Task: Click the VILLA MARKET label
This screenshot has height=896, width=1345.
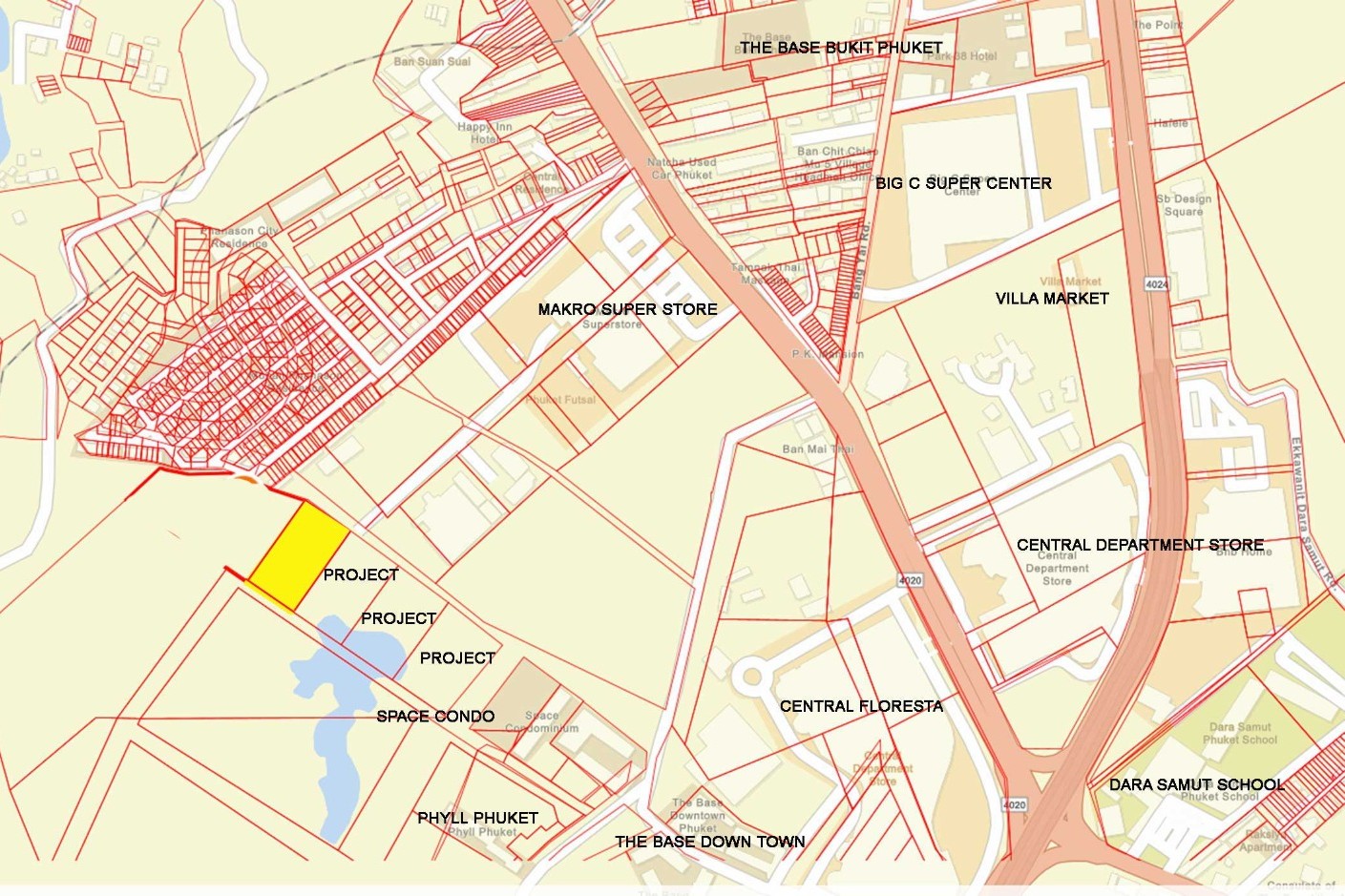Action: 1052,299
